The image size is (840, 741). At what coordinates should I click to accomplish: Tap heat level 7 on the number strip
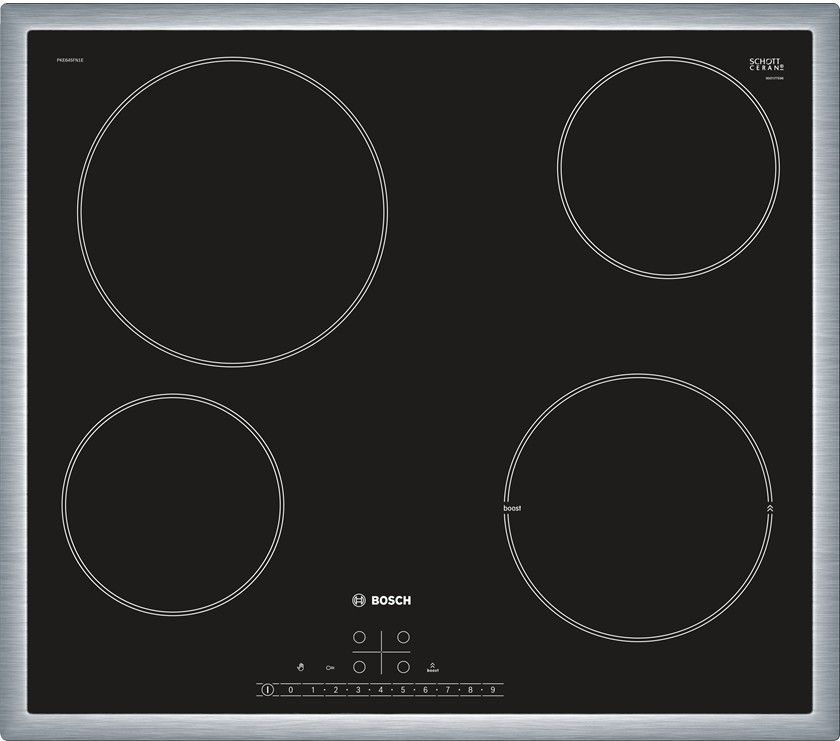448,690
